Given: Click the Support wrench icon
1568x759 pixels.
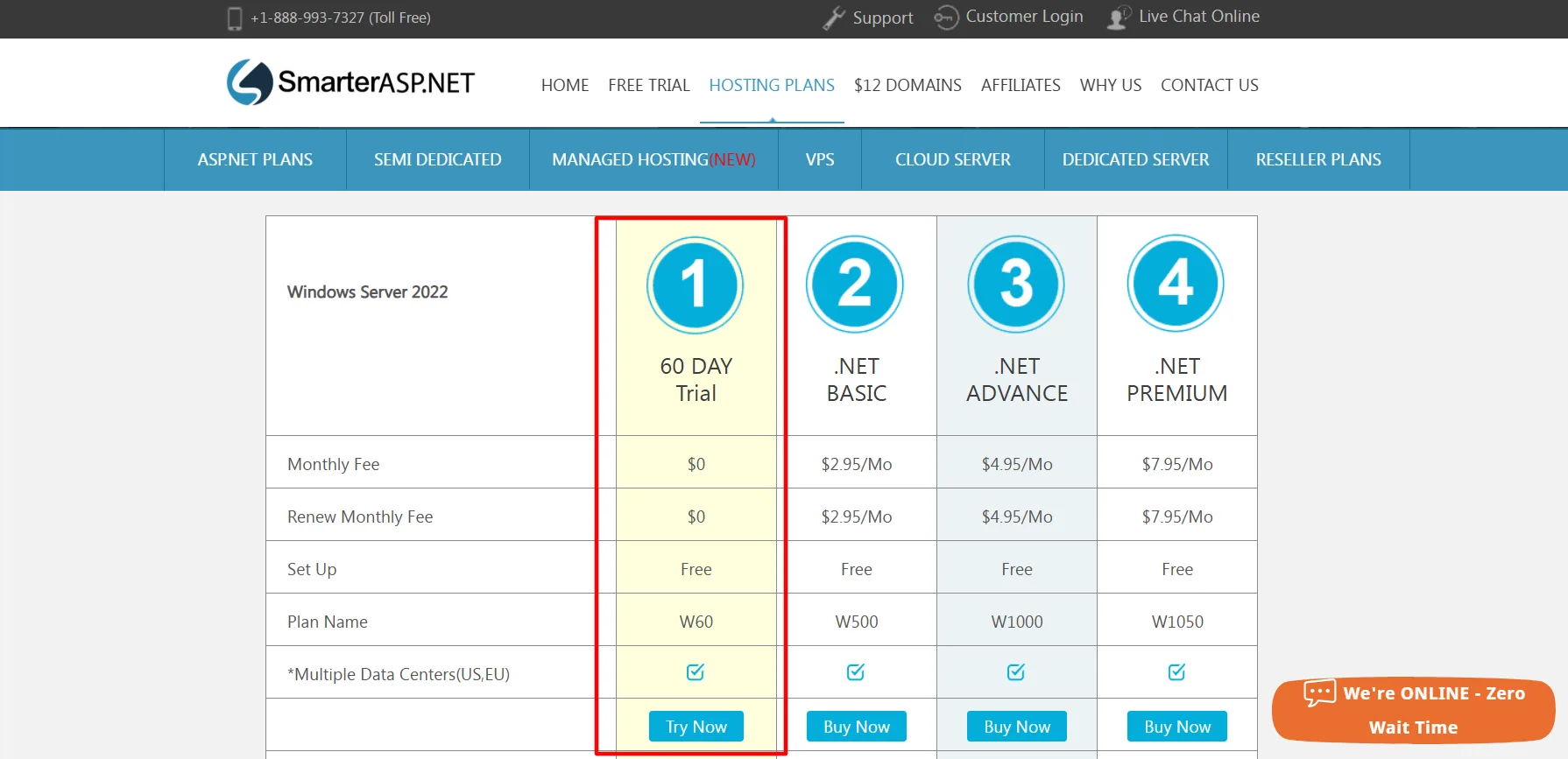Looking at the screenshot, I should point(834,18).
